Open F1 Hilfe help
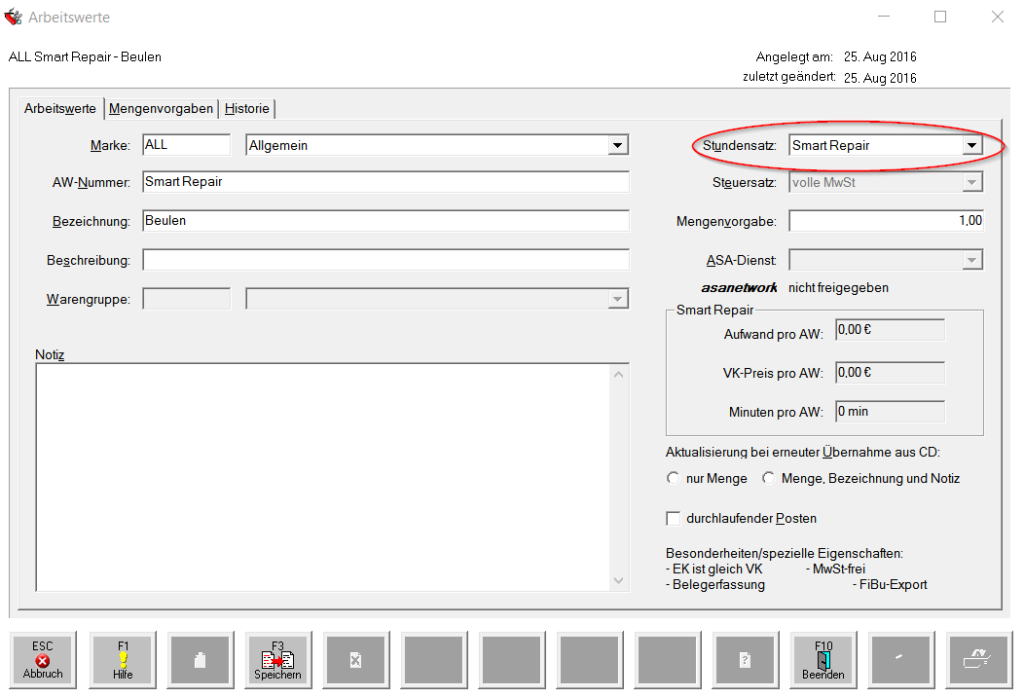This screenshot has width=1024, height=698. (123, 659)
